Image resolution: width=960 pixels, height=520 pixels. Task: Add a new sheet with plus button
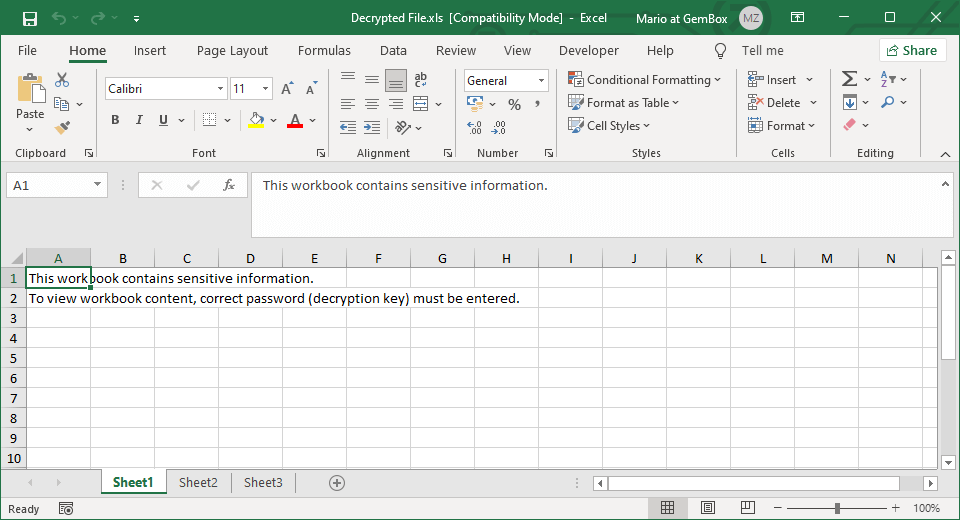[337, 483]
